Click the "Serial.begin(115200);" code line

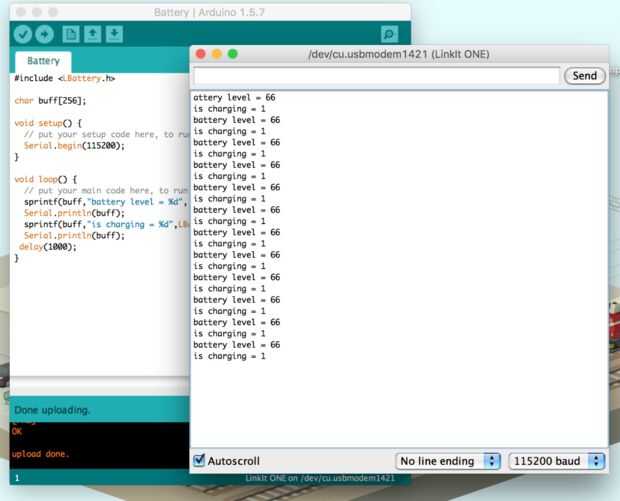74,146
